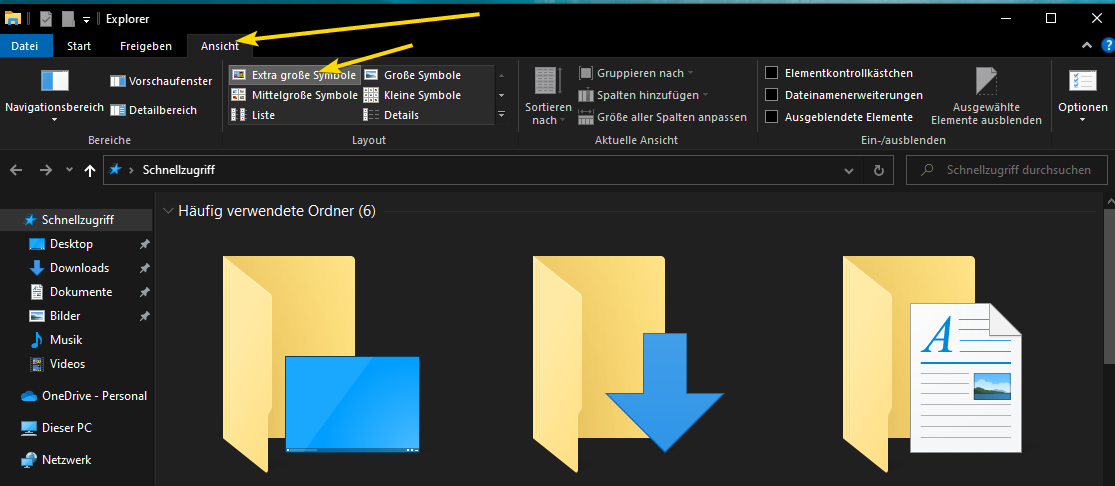
Task: Select Kleine Symbole layout
Action: pos(413,95)
